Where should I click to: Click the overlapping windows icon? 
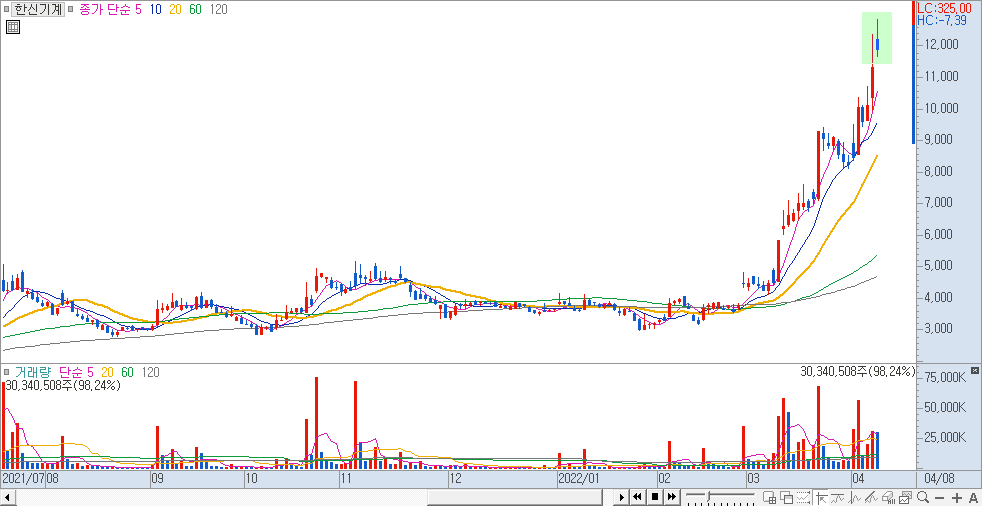[x=787, y=498]
